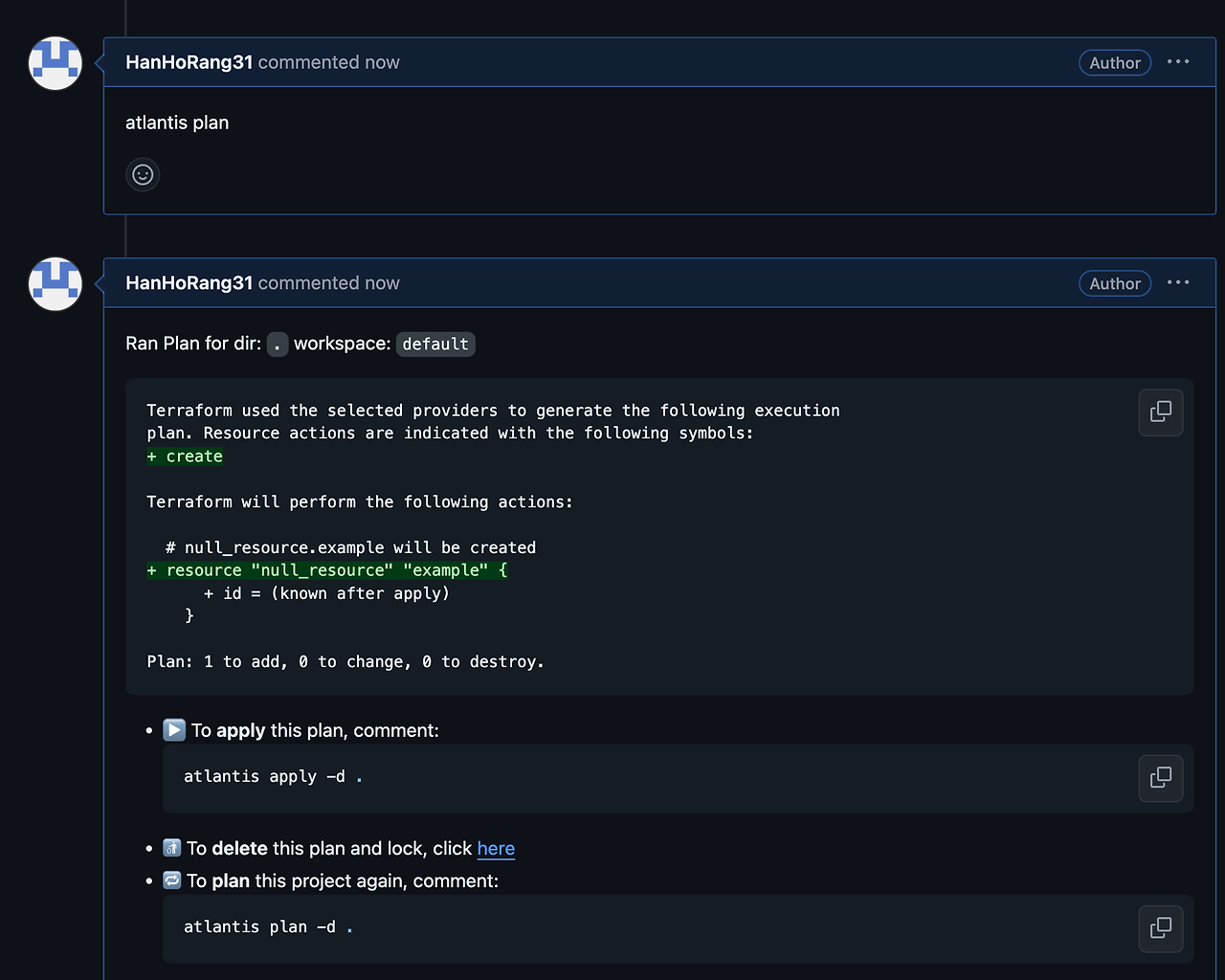This screenshot has height=980, width=1225.
Task: Select 'Plan: 1 to add, 0 to change' line
Action: click(x=345, y=662)
